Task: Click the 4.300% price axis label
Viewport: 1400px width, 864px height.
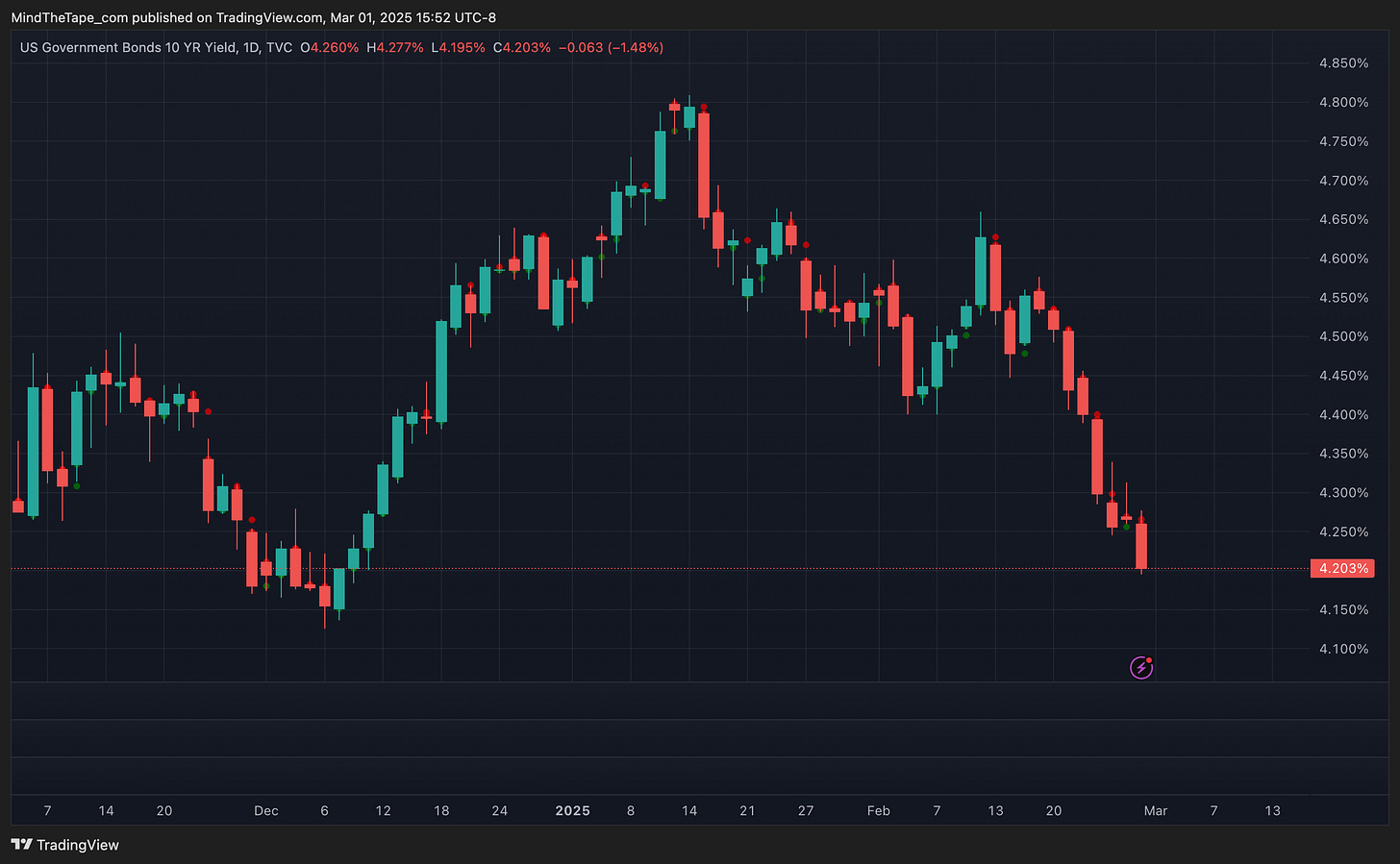Action: point(1343,493)
